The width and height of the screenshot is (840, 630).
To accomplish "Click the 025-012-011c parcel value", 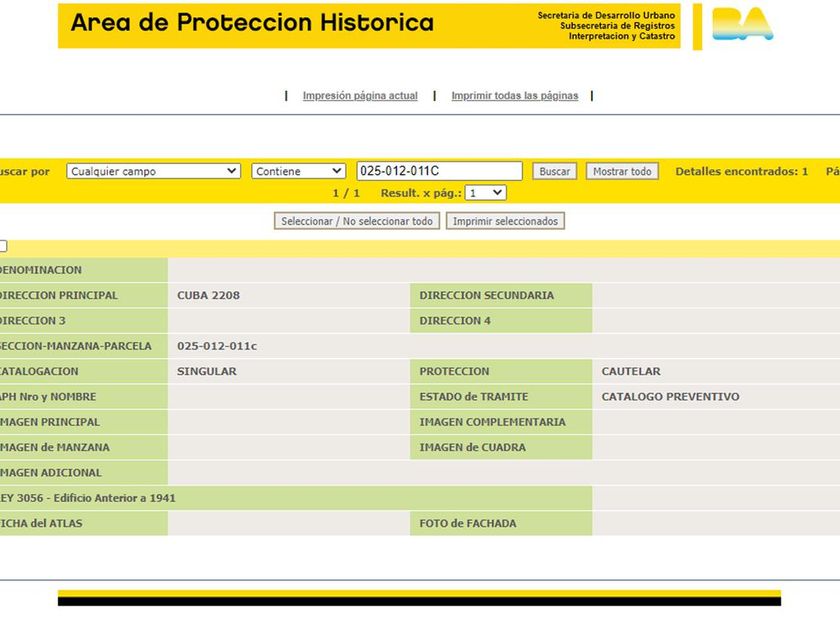I will click(x=217, y=346).
